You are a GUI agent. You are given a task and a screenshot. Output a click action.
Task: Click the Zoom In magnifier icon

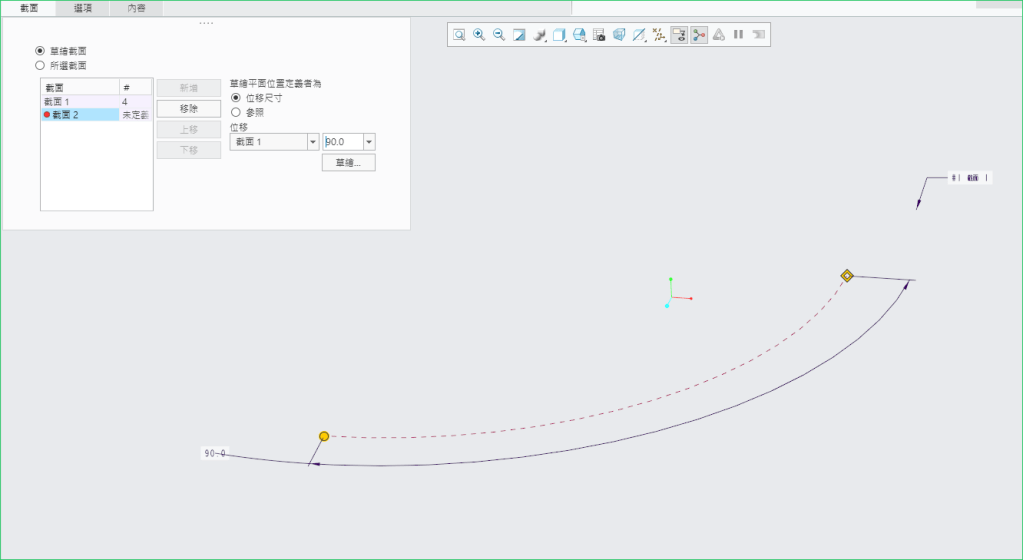tap(479, 34)
